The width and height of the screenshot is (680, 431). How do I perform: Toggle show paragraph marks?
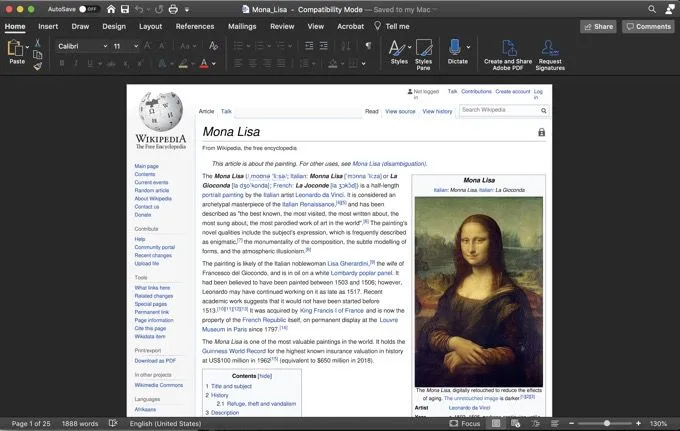click(x=368, y=46)
